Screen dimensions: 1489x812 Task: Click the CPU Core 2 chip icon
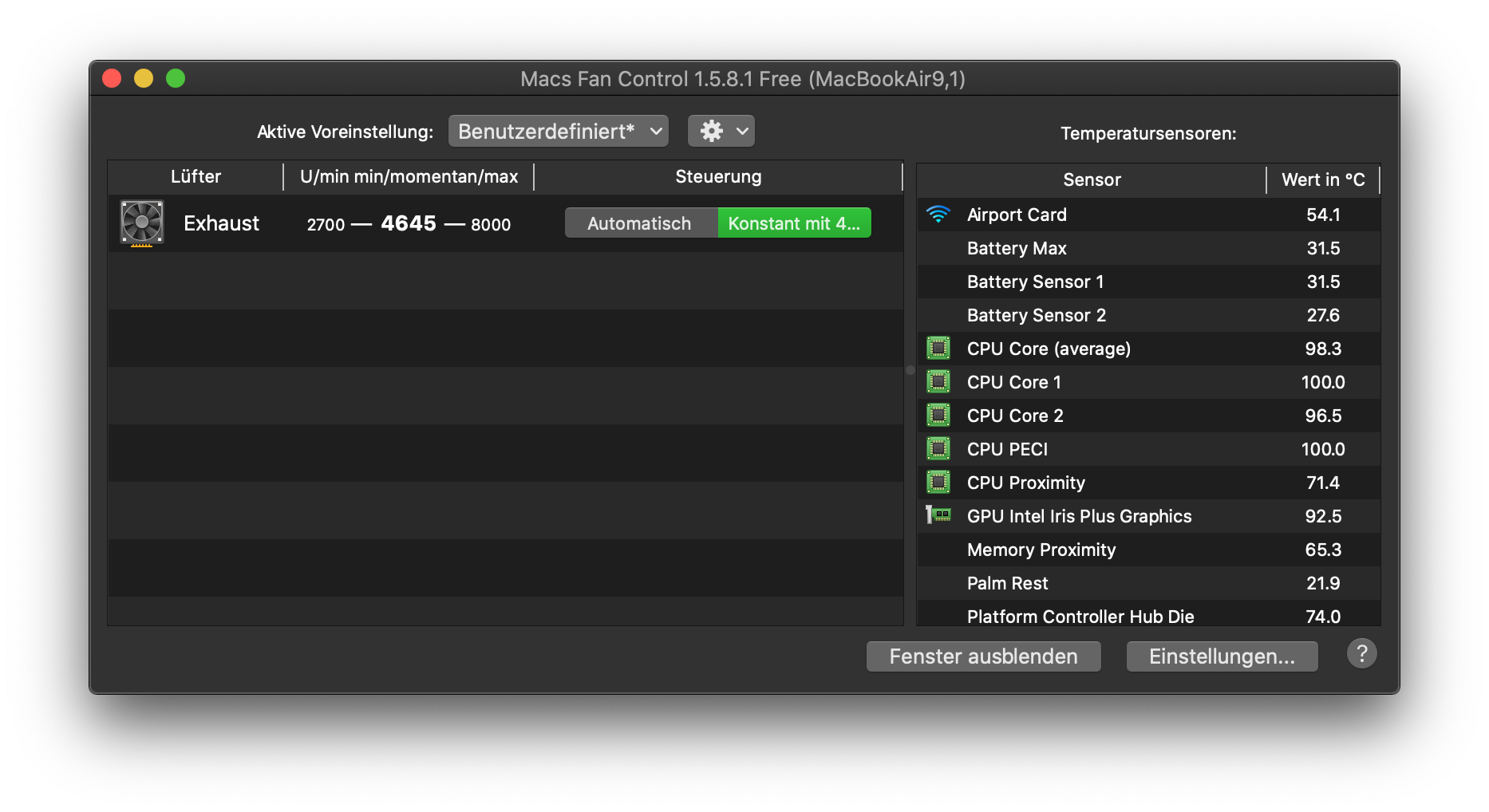938,415
